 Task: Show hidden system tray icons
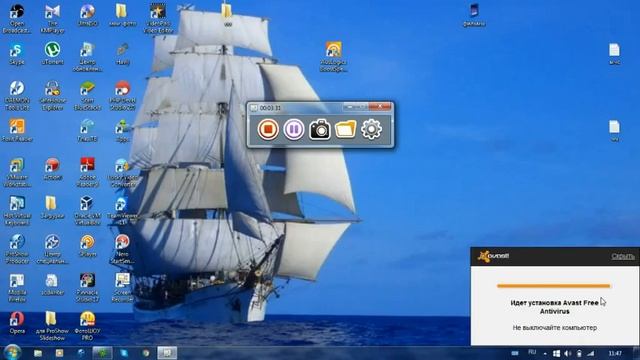(545, 353)
